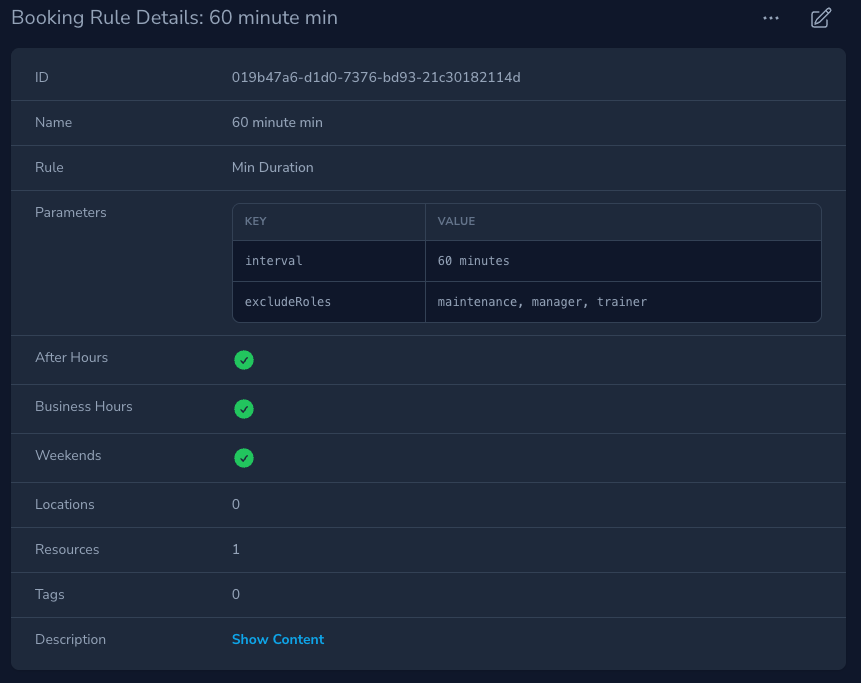Screen dimensions: 861x683
Task: Click the Parameters field label
Action: pos(71,212)
